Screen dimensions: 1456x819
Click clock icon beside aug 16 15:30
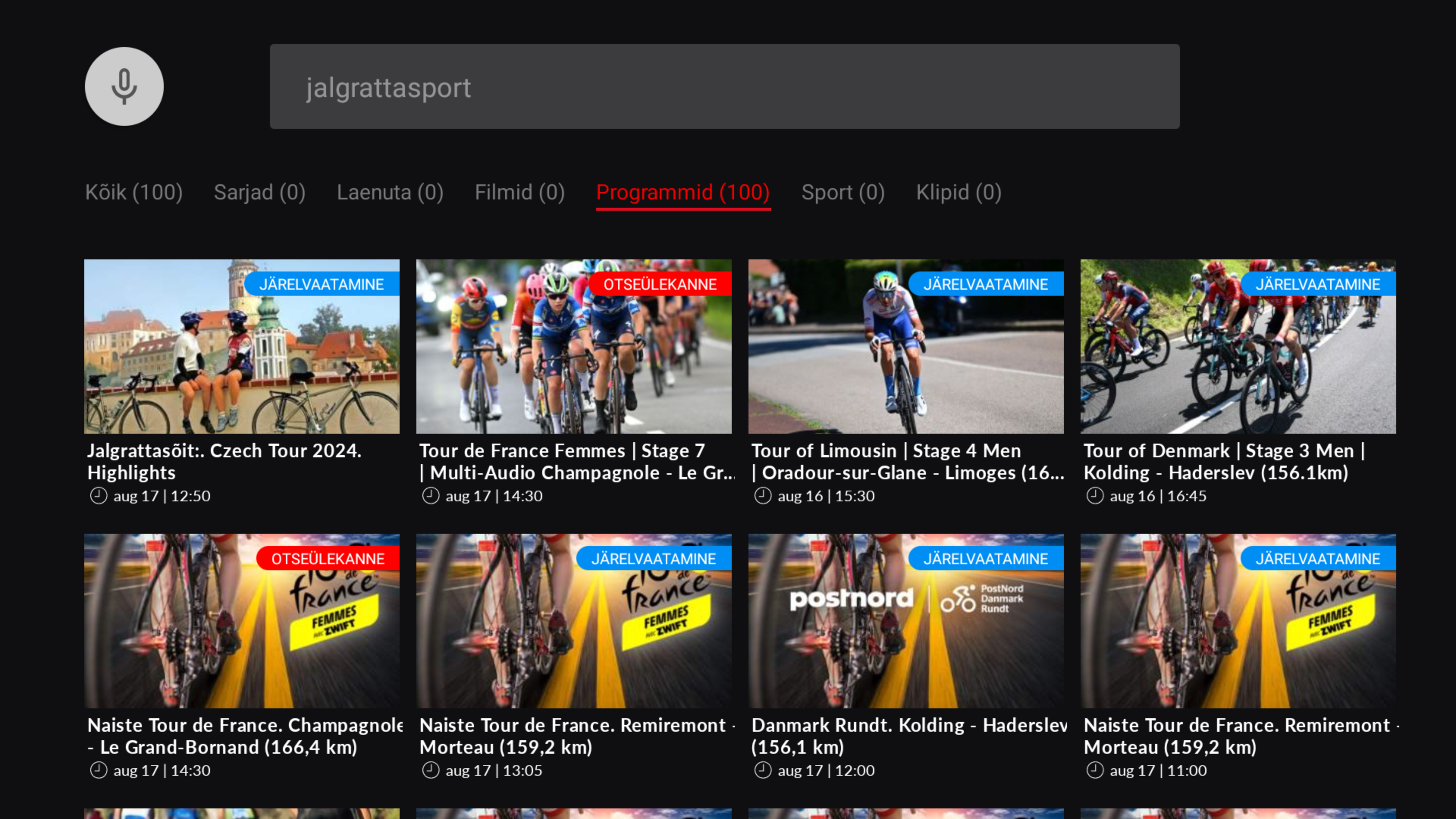point(763,496)
